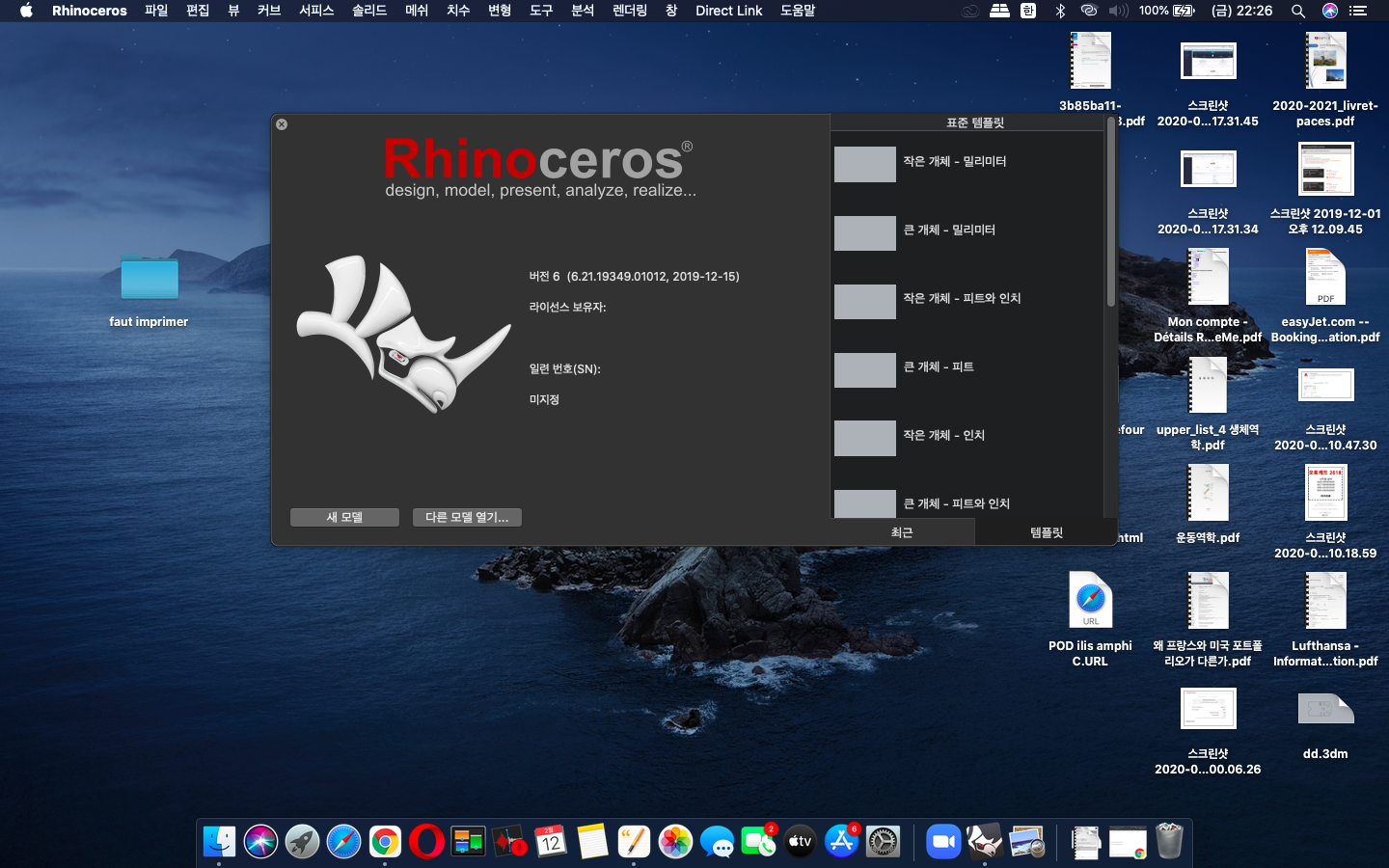Screen dimensions: 1389x868
Task: Open the 뷰 menu
Action: point(233,11)
